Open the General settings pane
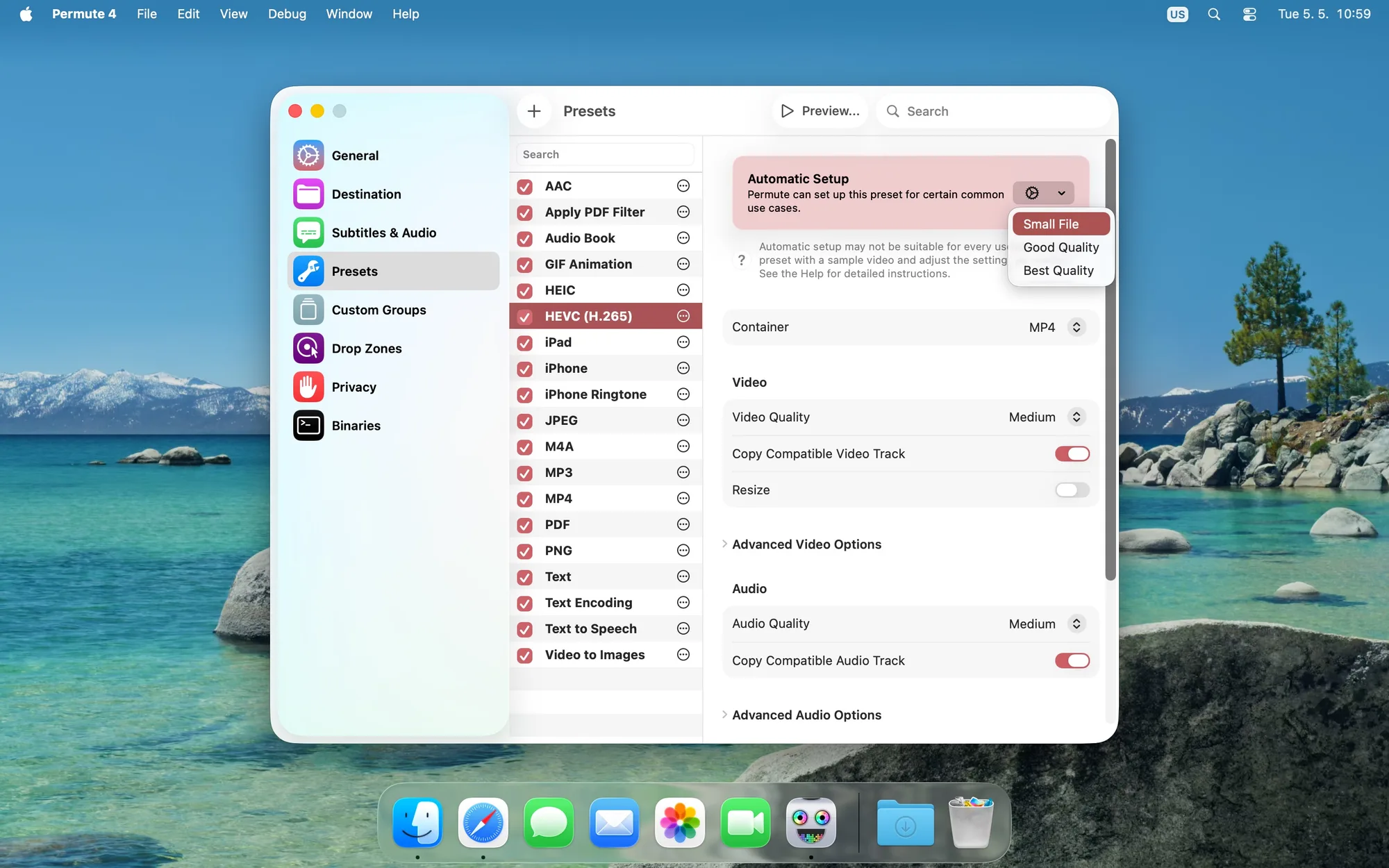Viewport: 1389px width, 868px height. (393, 156)
